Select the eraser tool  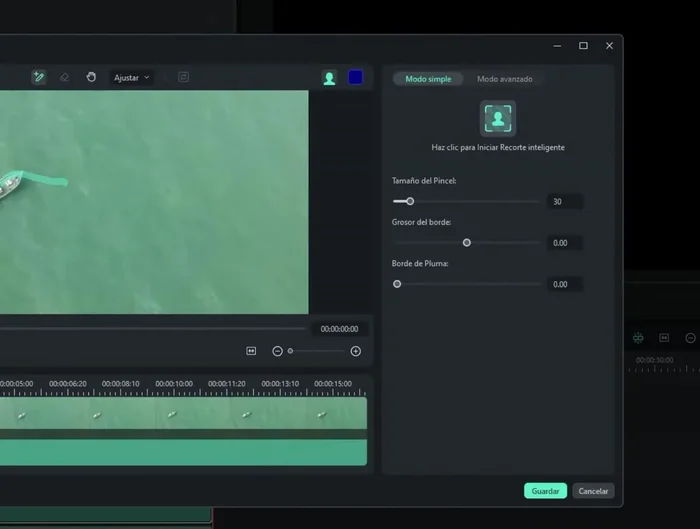point(64,77)
